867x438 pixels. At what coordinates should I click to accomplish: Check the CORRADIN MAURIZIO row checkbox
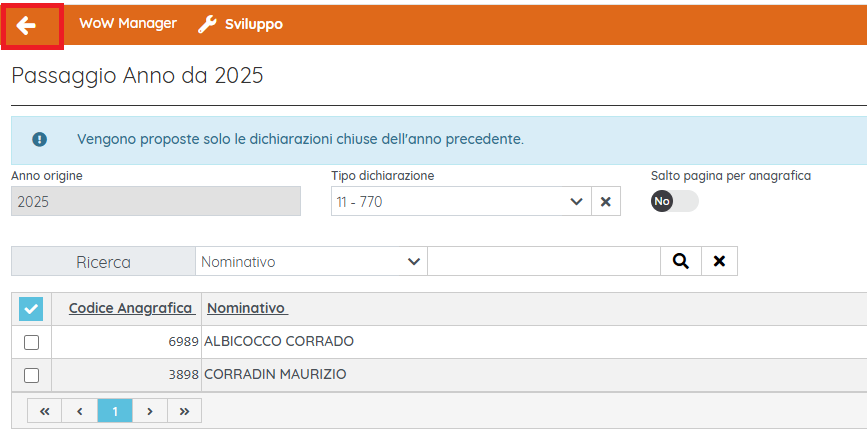(31, 375)
